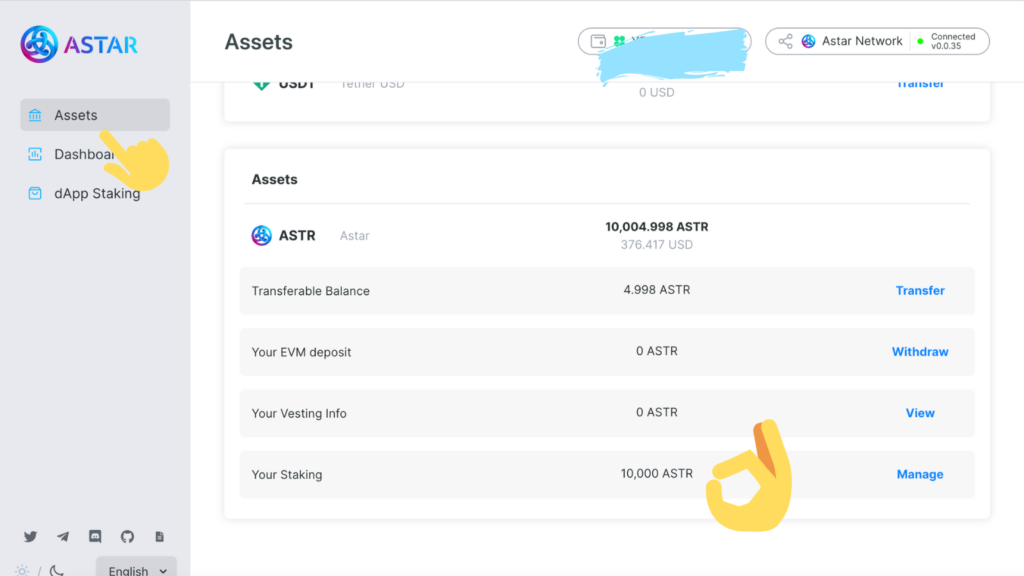Click Transfer in Transferable Balance row
Screen dimensions: 1024x576
click(920, 291)
